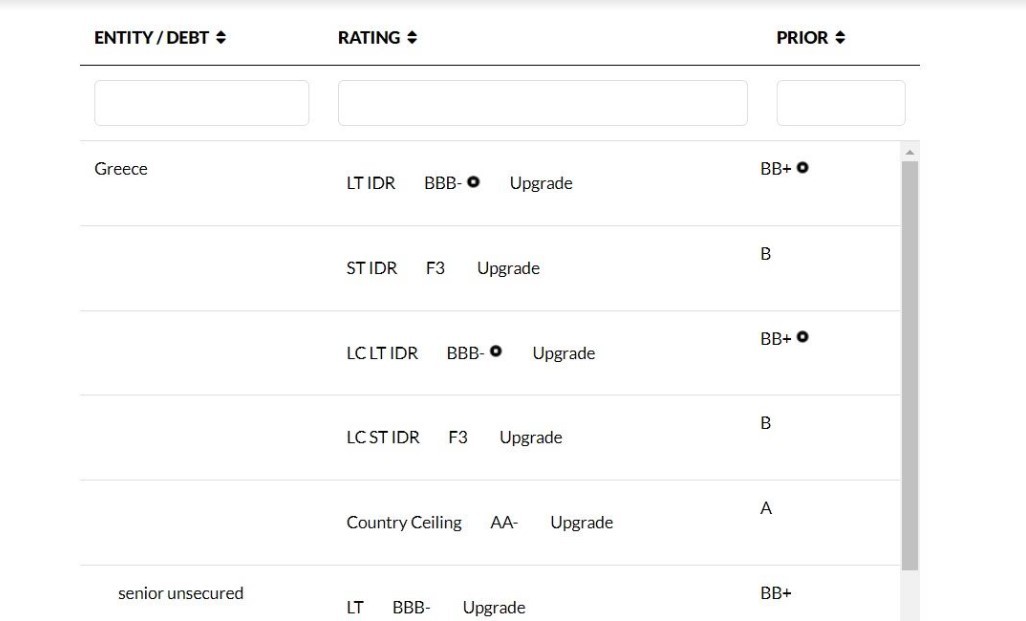Click the RATING column header label
Screen dimensions: 1026x621
[369, 38]
